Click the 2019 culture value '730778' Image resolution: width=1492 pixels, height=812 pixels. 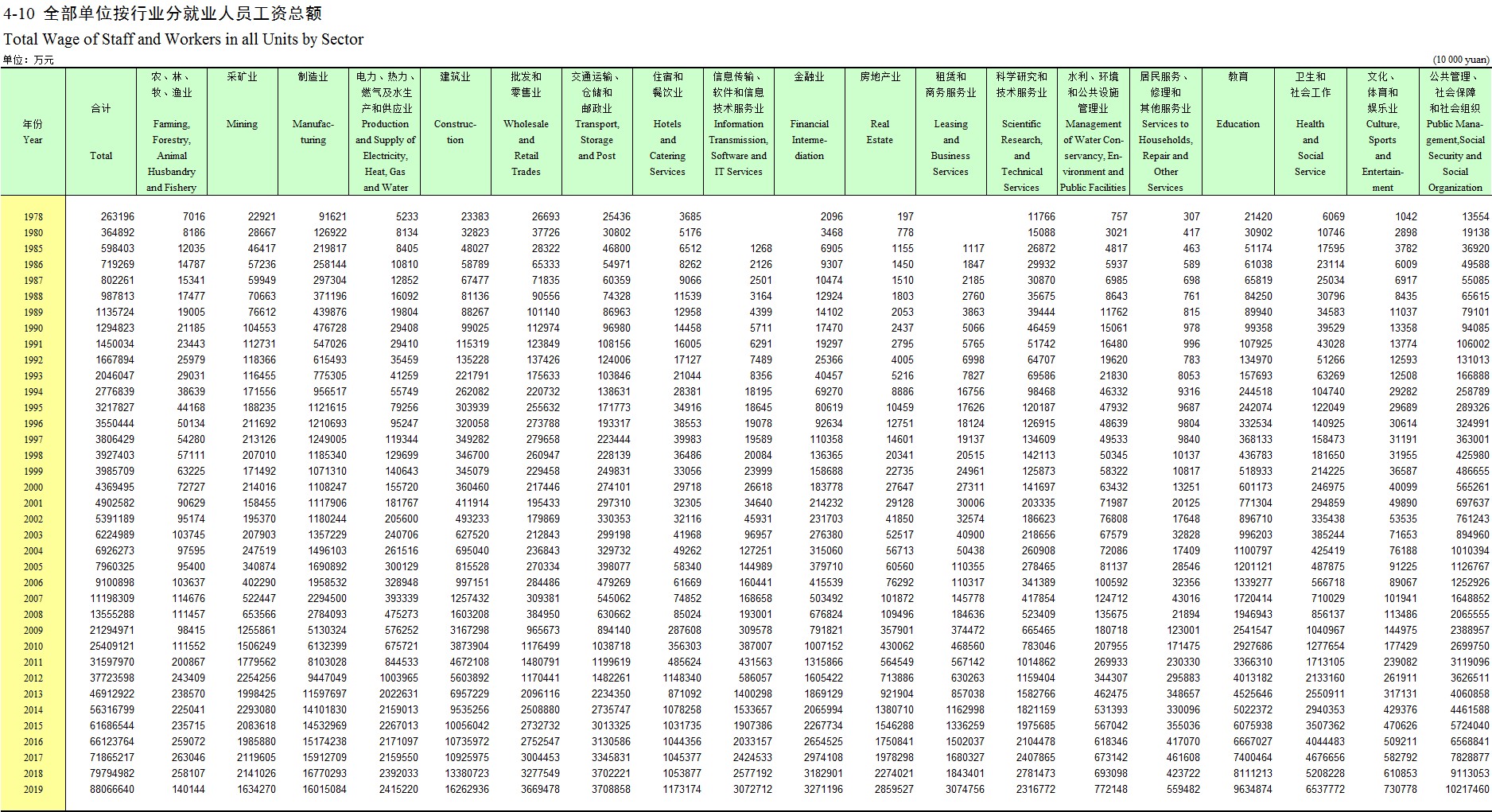[1401, 789]
